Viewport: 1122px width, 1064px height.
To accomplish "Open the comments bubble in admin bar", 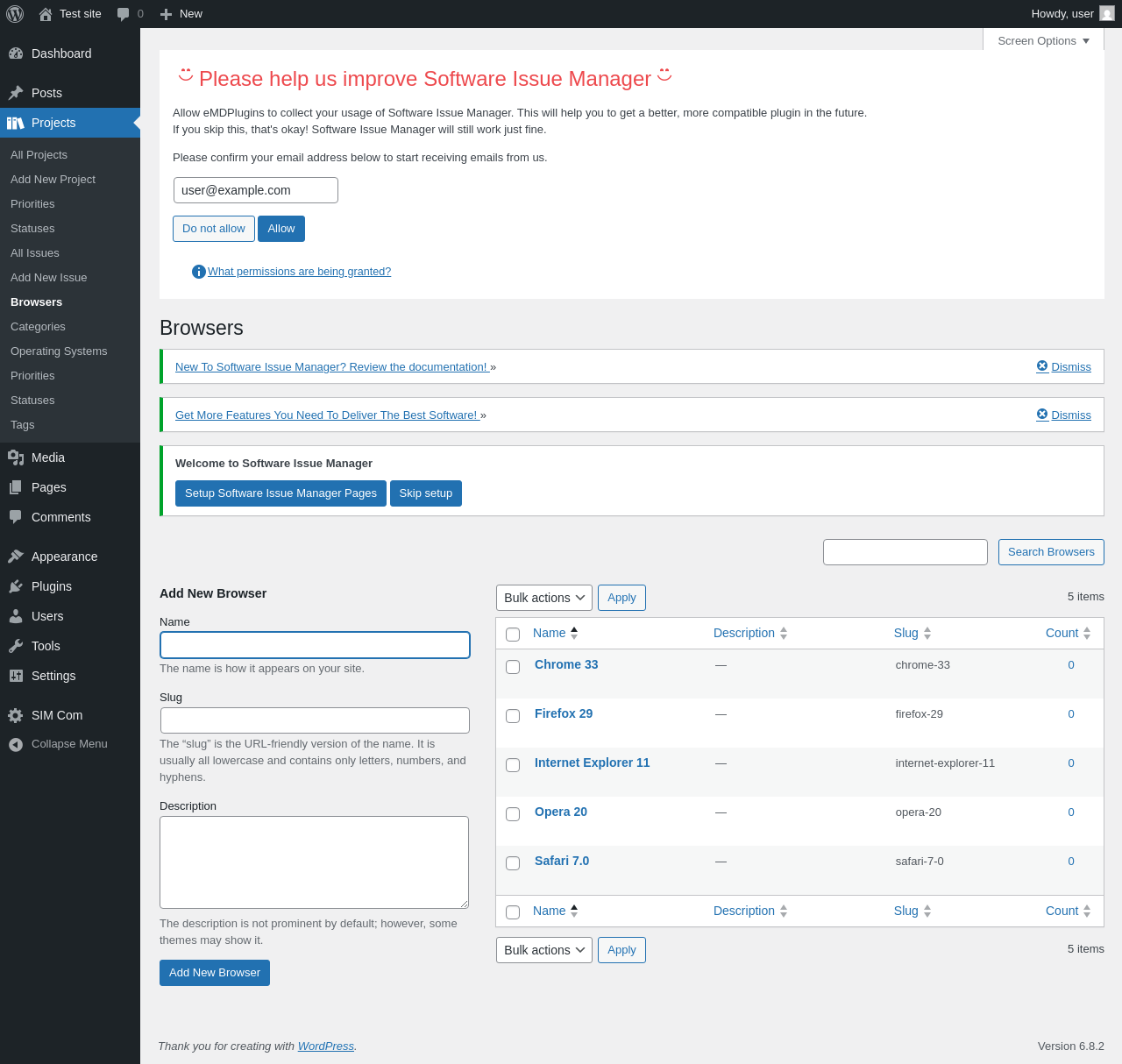I will pos(124,14).
